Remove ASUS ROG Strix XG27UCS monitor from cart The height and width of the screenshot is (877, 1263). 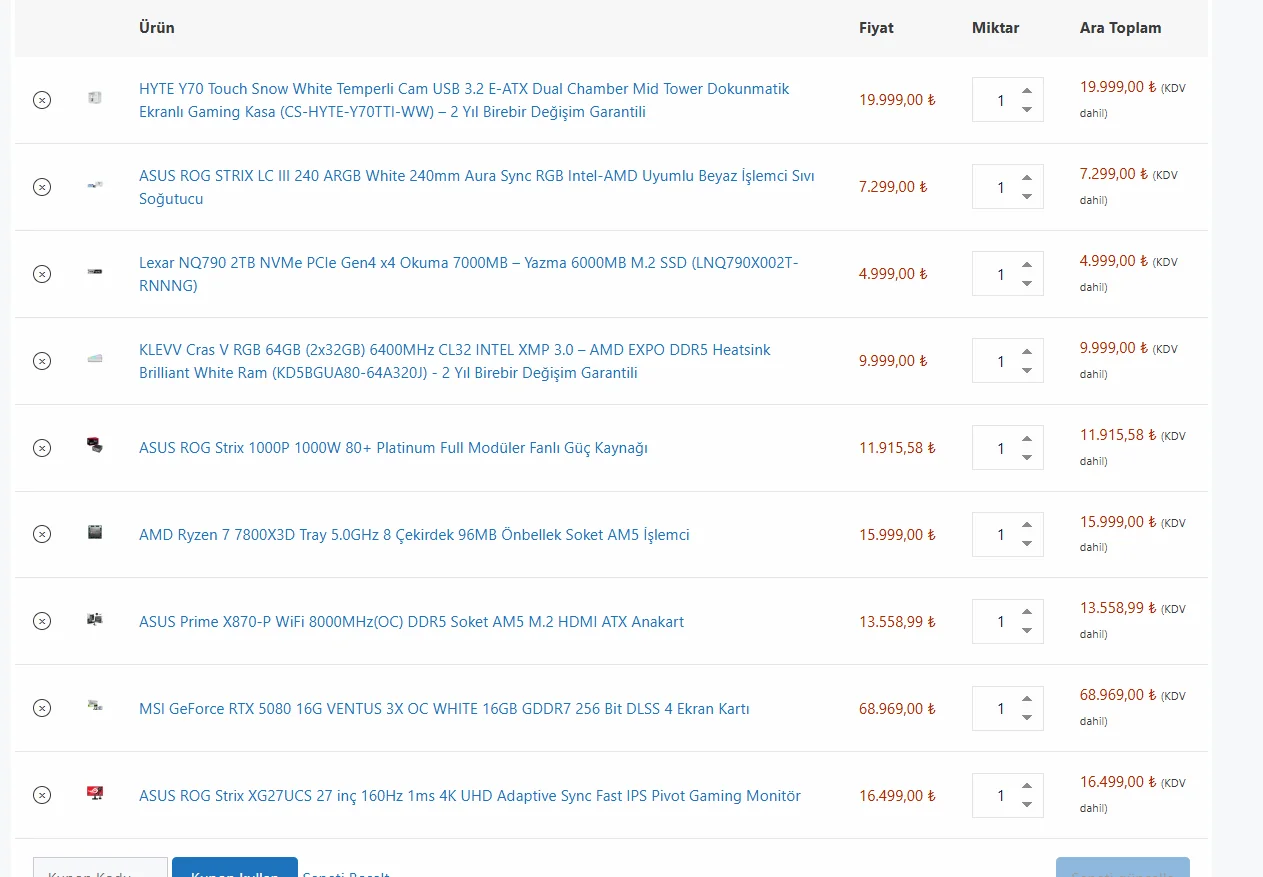coord(42,796)
